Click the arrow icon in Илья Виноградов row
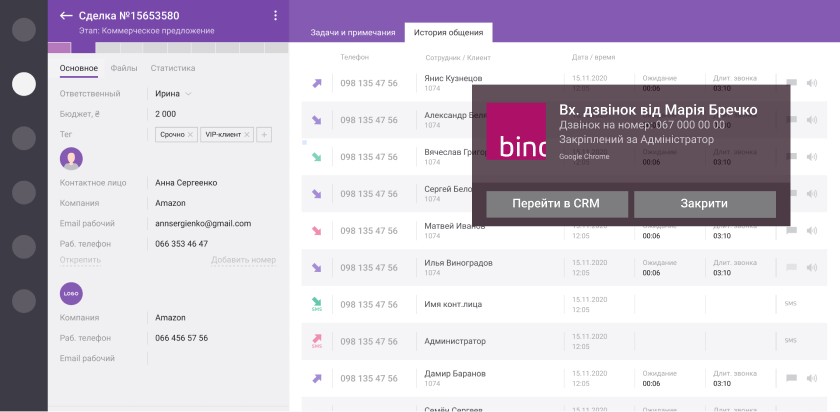 pos(317,268)
